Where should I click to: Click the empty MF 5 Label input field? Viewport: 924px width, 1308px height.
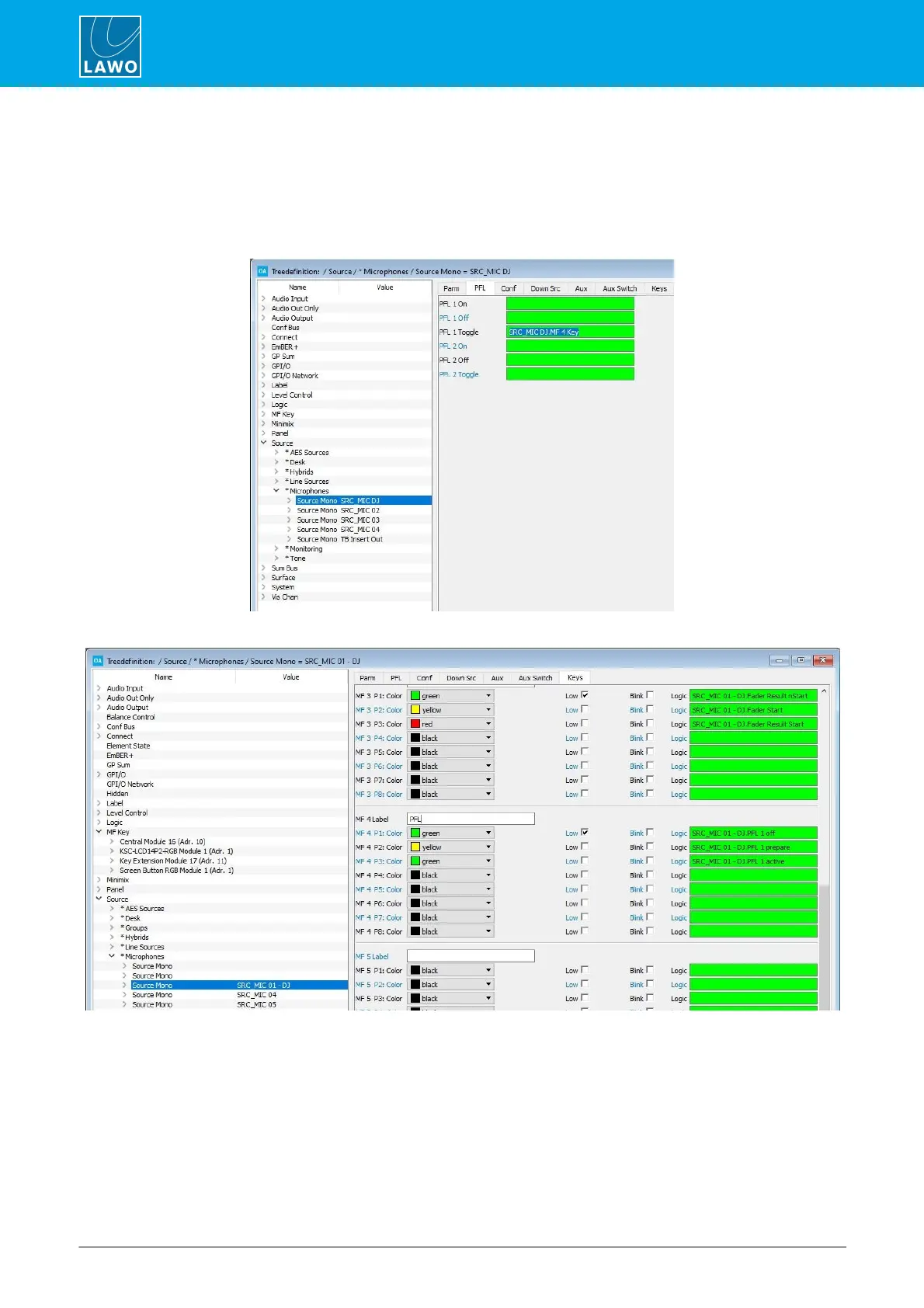click(471, 956)
